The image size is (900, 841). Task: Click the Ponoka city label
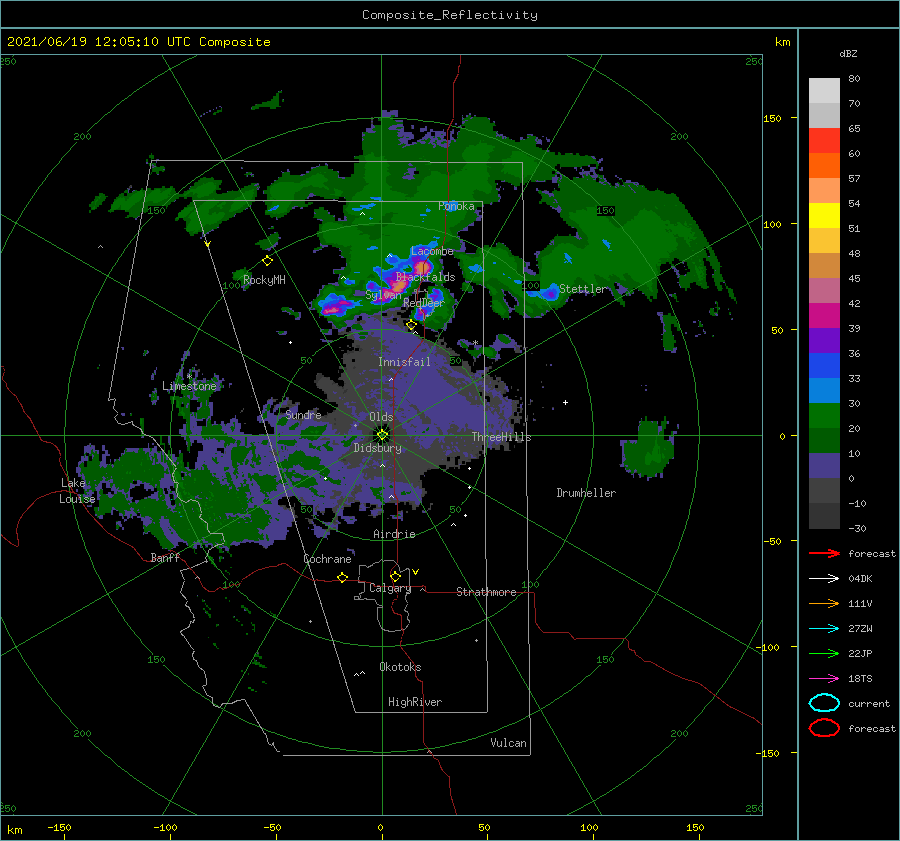[456, 206]
